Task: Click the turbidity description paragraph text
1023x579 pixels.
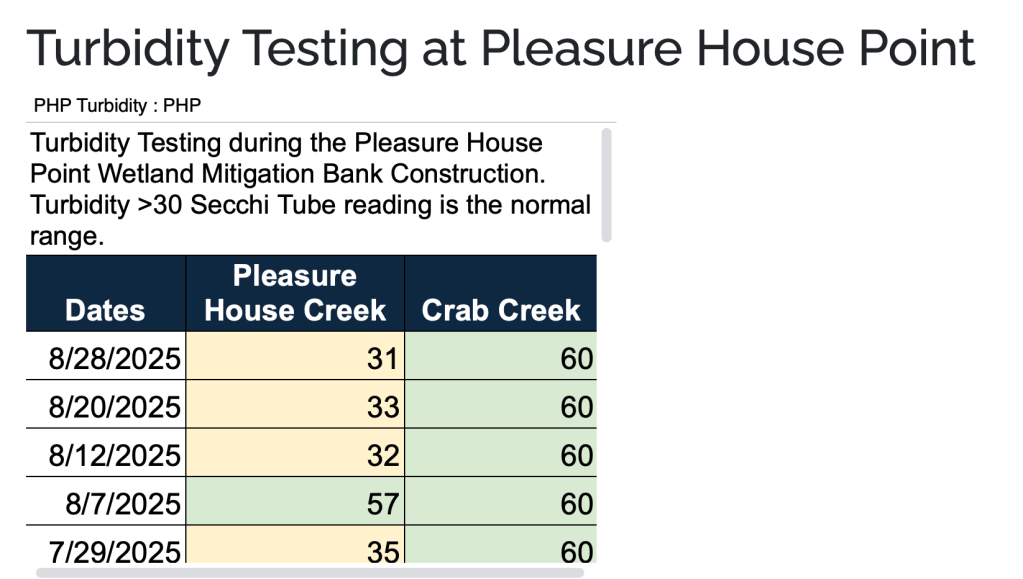Action: pyautogui.click(x=310, y=189)
